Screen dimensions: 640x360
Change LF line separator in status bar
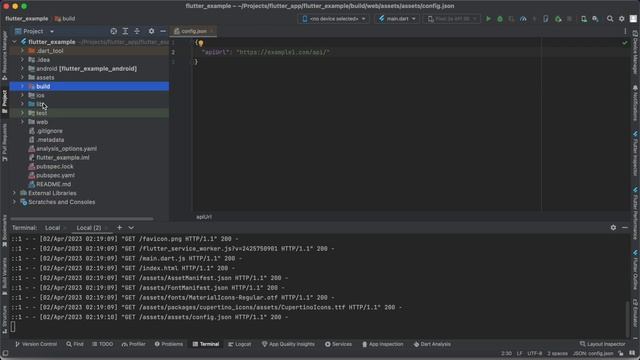click(x=520, y=353)
